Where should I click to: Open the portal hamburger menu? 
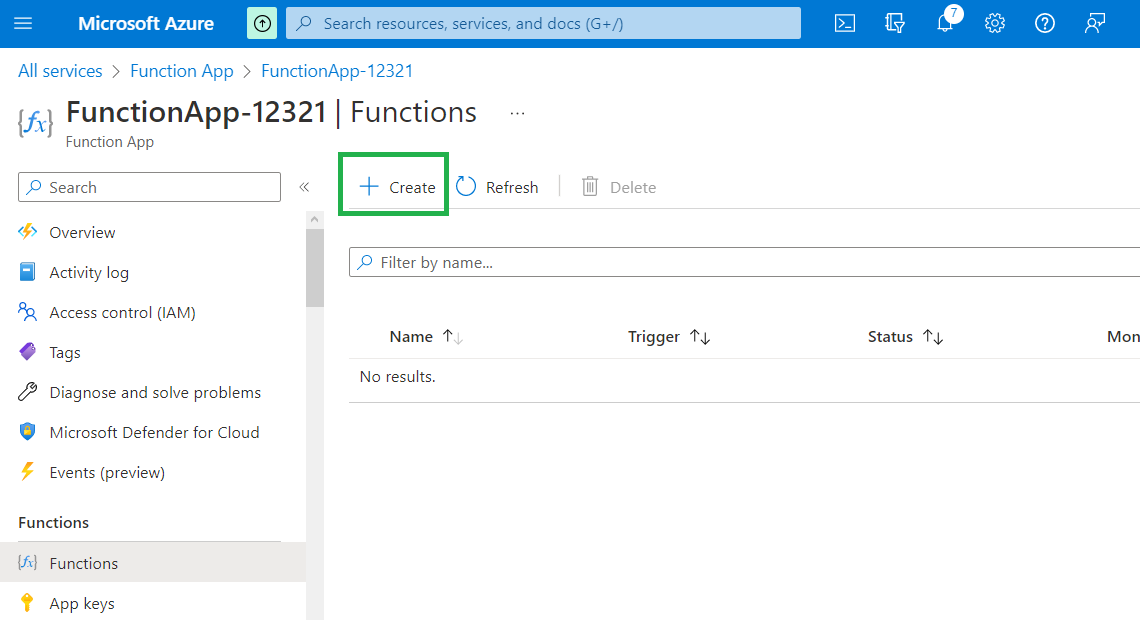click(x=23, y=23)
